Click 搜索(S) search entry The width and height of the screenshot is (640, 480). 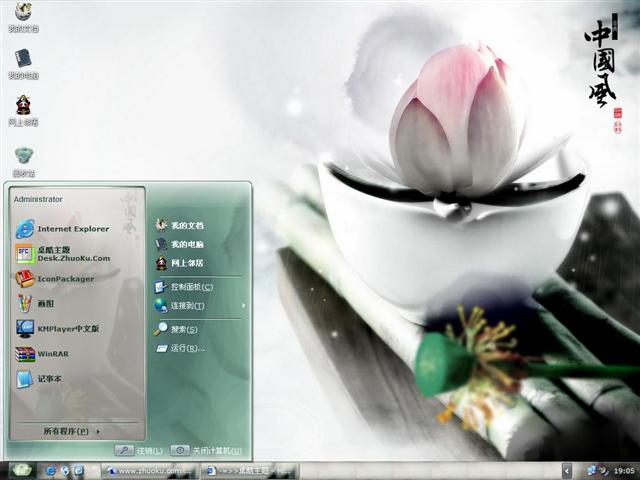pyautogui.click(x=184, y=329)
